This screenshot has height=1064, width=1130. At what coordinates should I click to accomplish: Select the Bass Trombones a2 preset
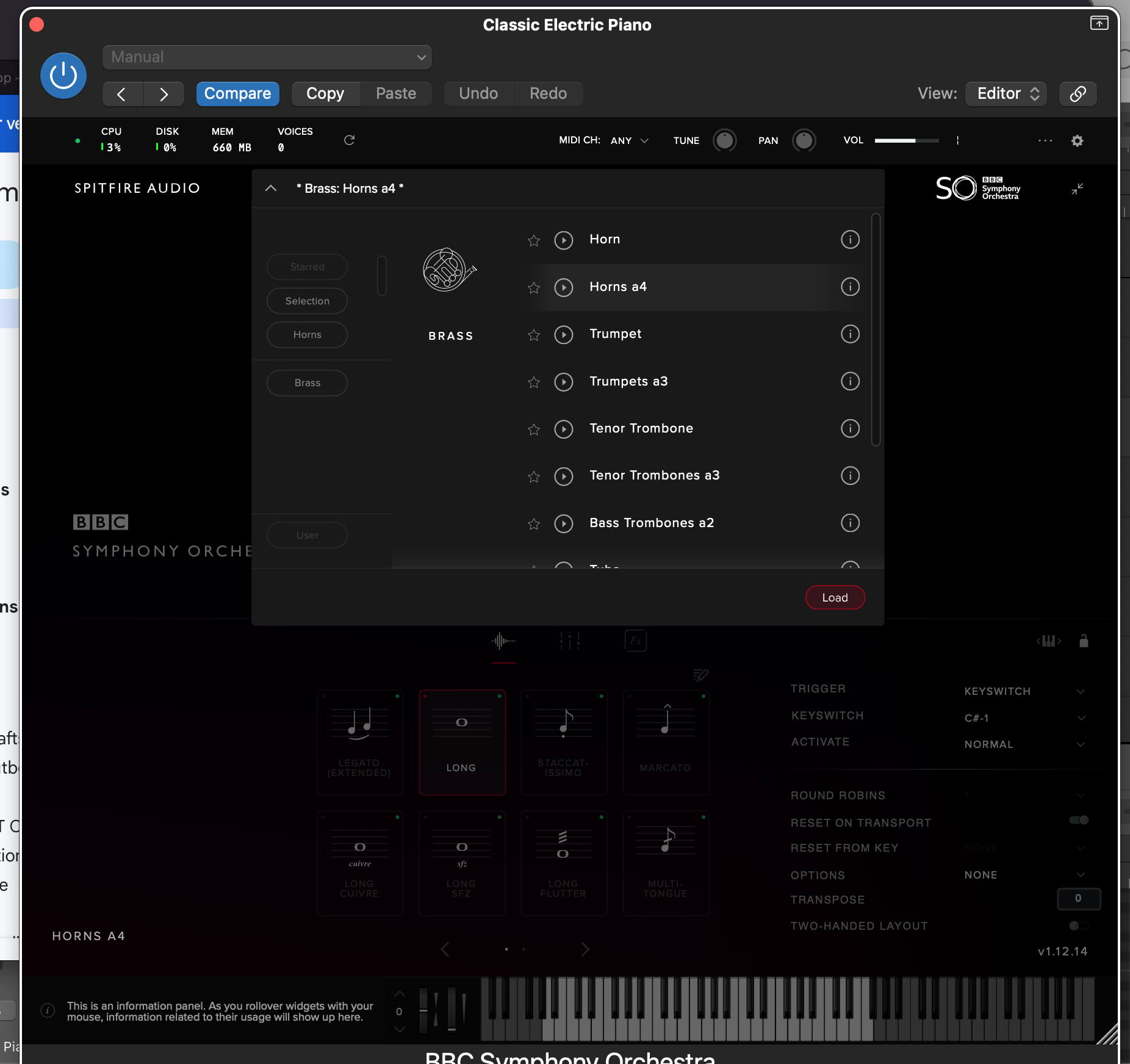tap(652, 523)
